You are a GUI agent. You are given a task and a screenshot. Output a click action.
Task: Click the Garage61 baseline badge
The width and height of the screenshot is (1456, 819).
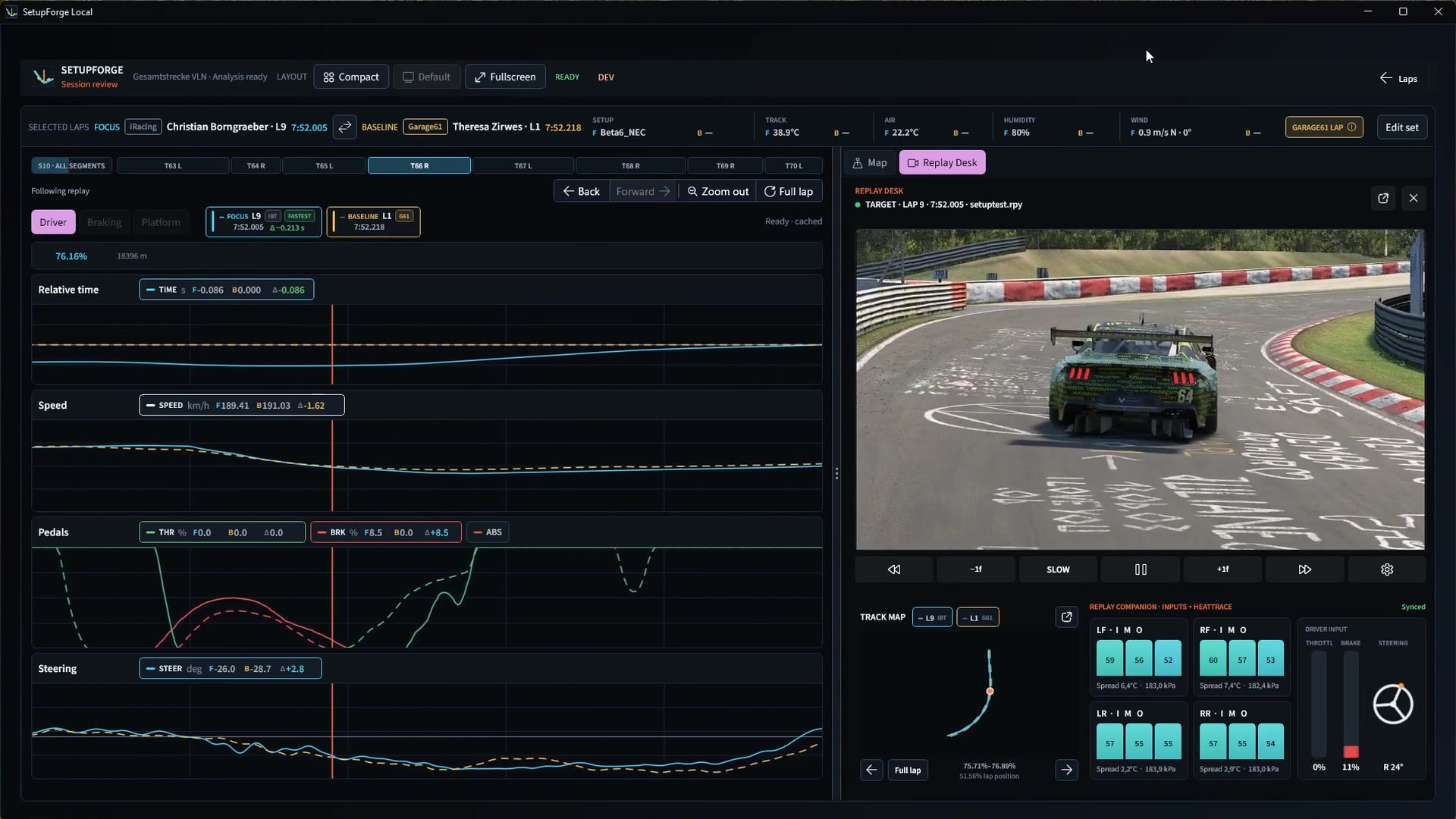425,127
